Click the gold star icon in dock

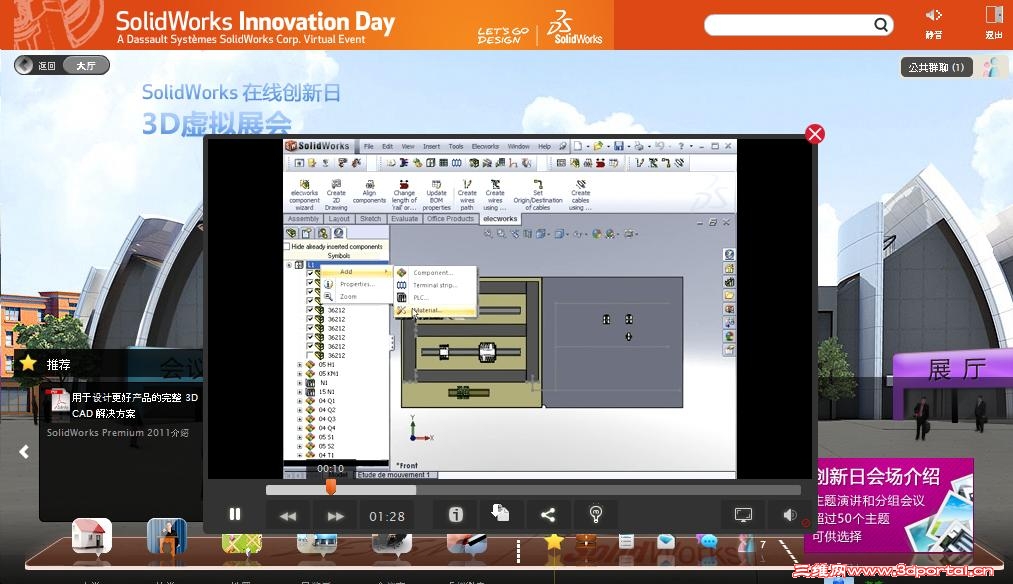click(554, 541)
